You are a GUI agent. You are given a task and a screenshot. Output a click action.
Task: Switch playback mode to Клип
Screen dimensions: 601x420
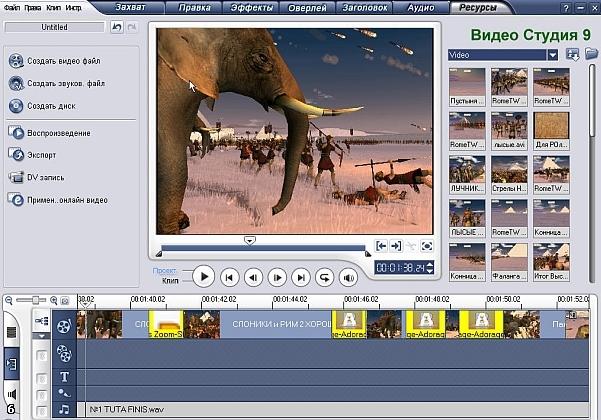coord(170,281)
